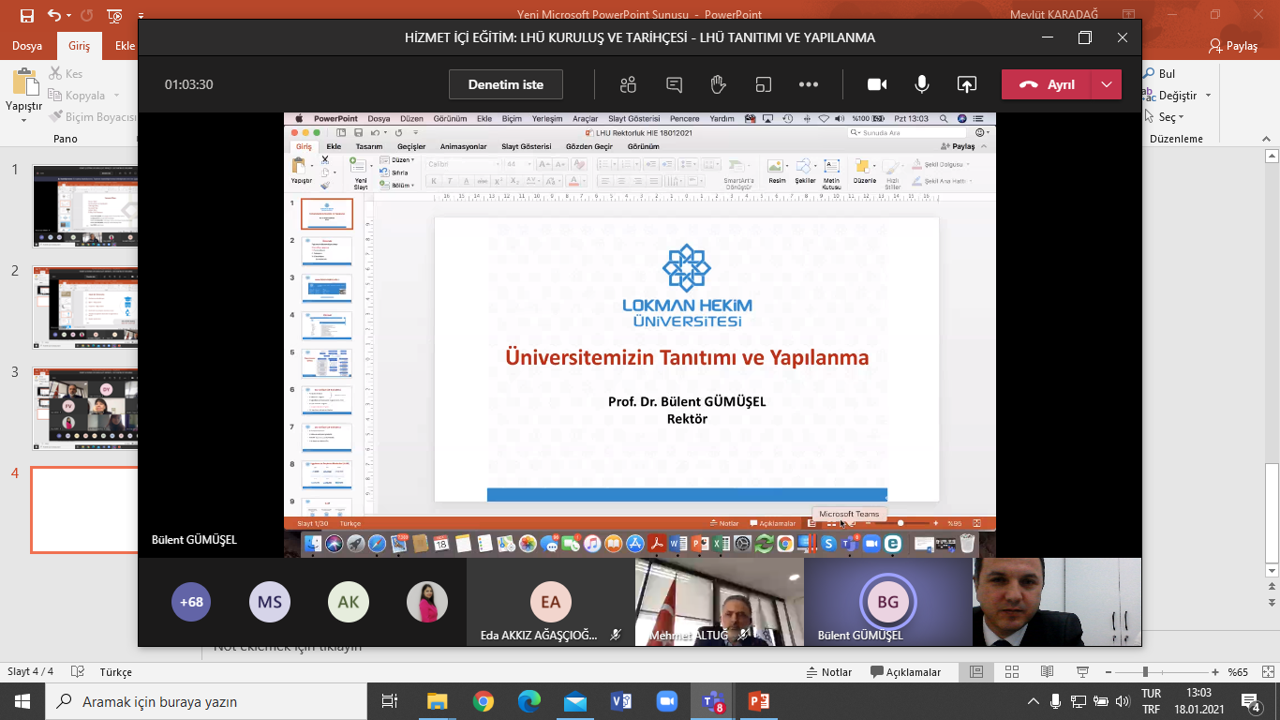
Task: Open Google Chrome from the taskbar
Action: pyautogui.click(x=483, y=701)
